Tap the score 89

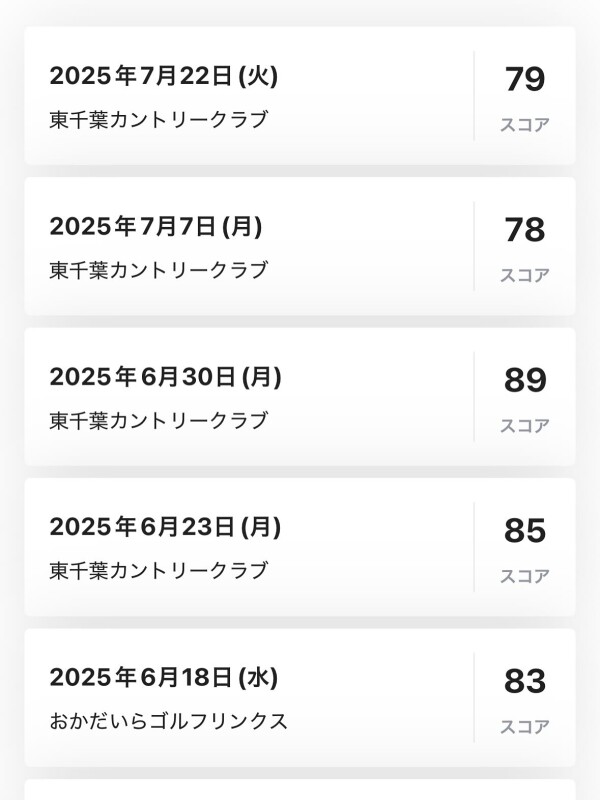[525, 380]
